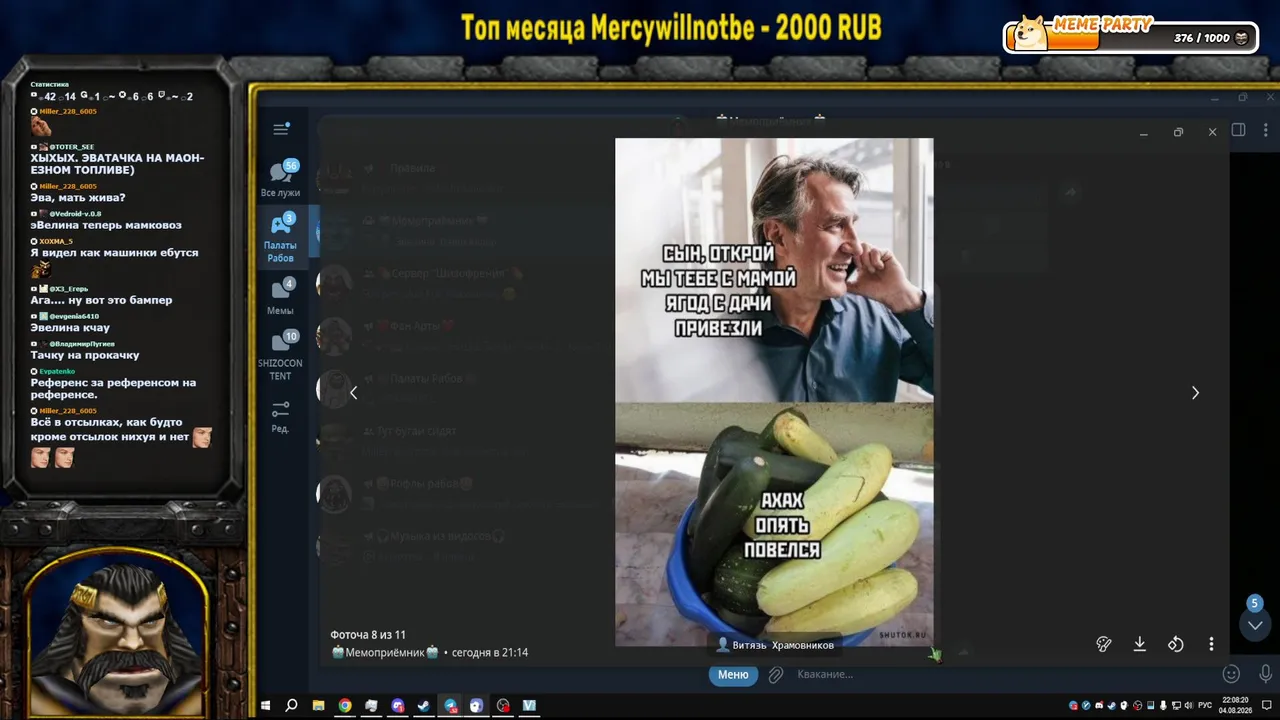Open Steam from the taskbar
The width and height of the screenshot is (1280, 720).
pos(424,706)
